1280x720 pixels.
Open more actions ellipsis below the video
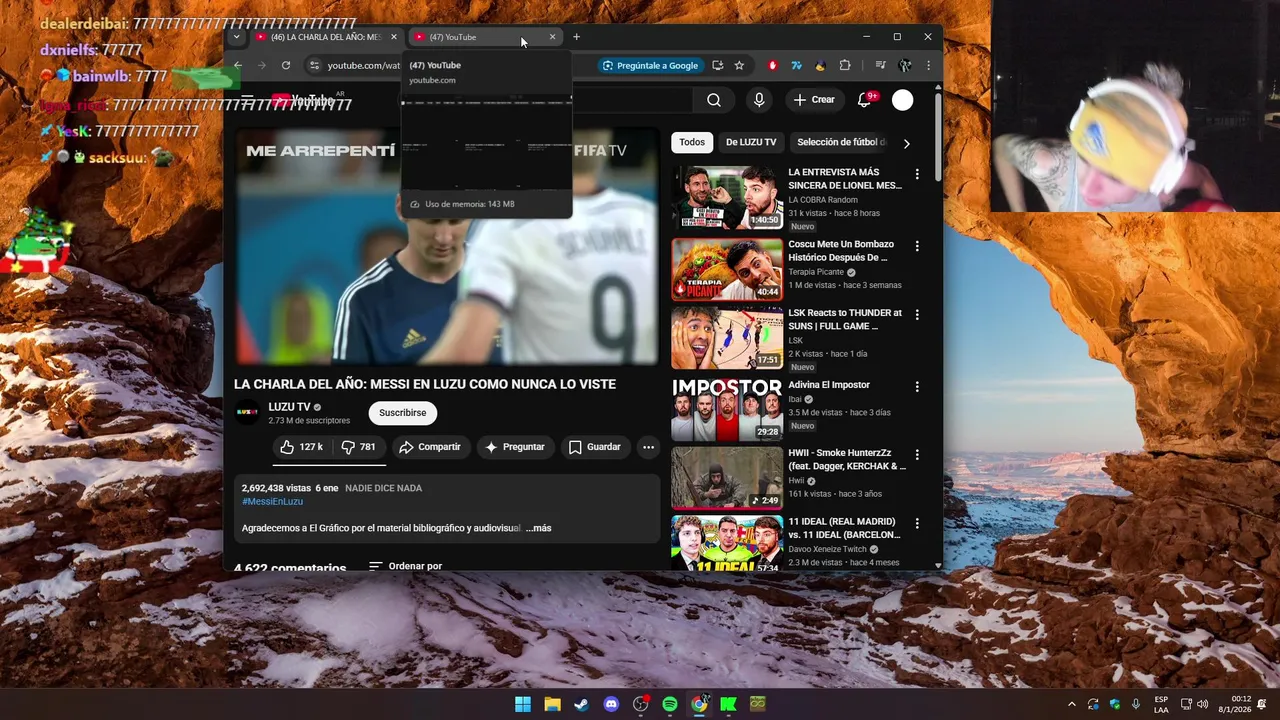[648, 447]
